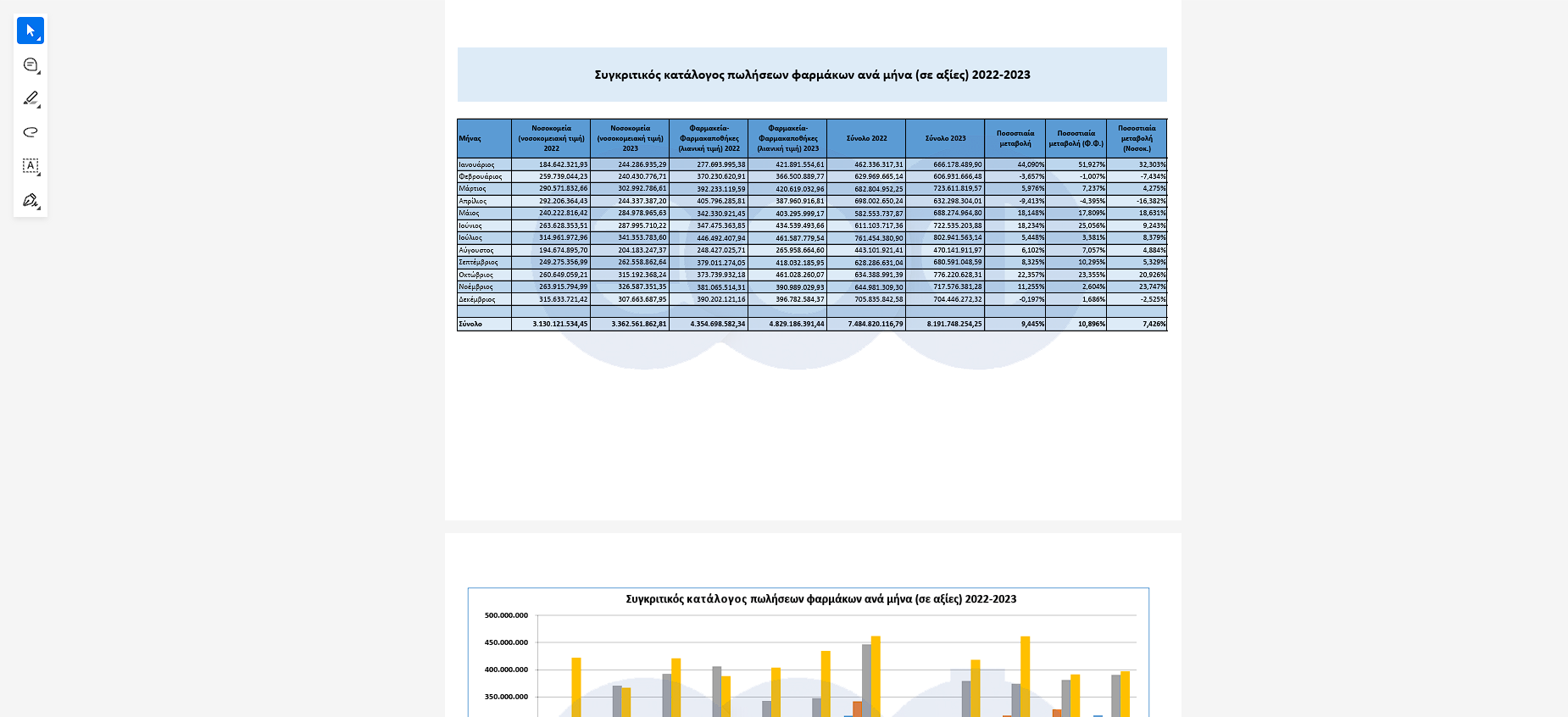
Task: Click the value 405.796.285,81
Action: [x=720, y=201]
